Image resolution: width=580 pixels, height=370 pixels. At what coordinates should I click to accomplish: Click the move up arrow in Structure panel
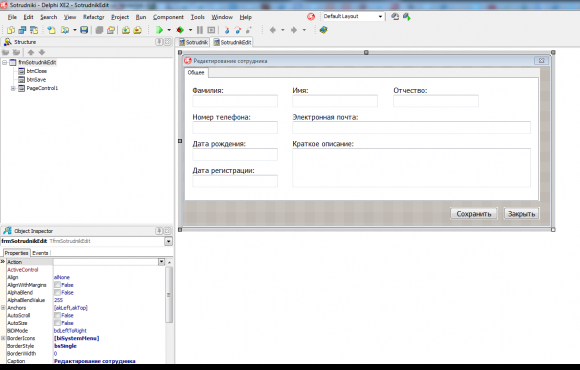31,53
